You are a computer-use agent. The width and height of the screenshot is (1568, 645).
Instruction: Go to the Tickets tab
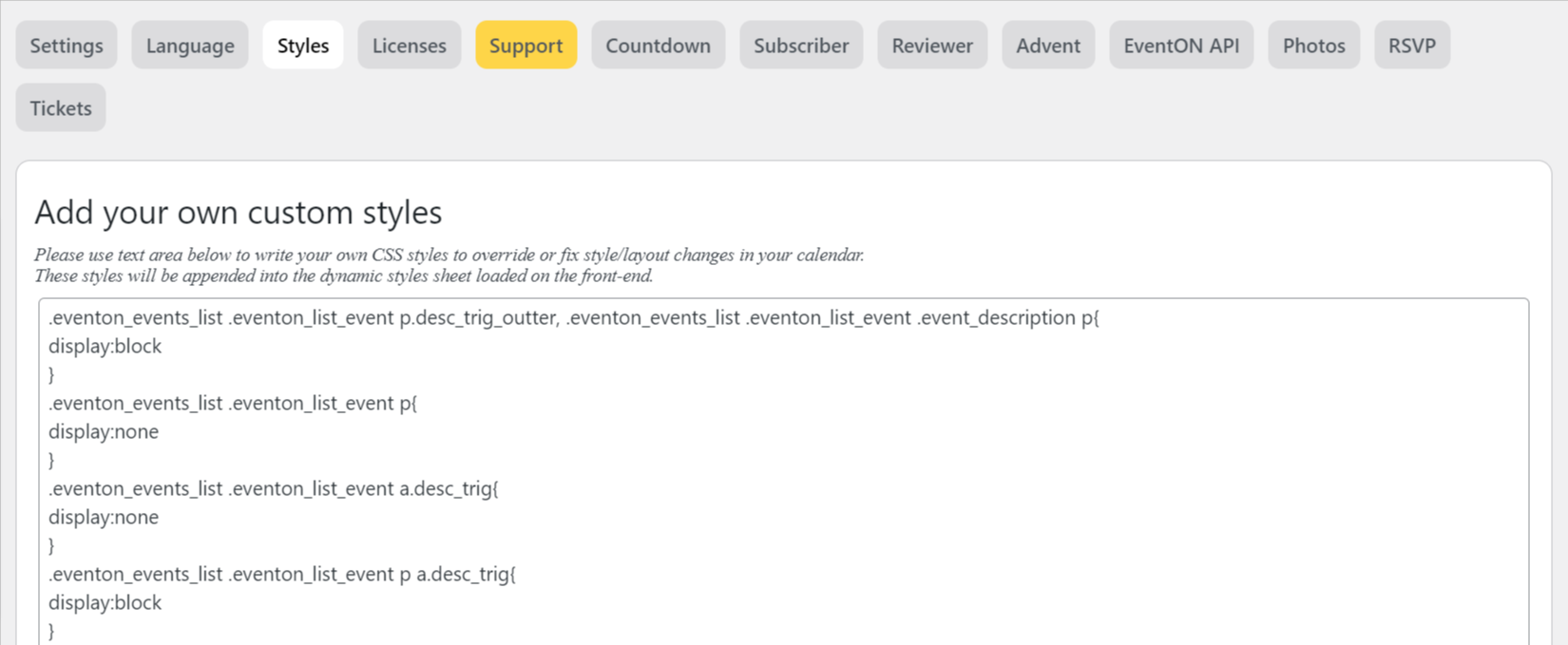coord(61,107)
